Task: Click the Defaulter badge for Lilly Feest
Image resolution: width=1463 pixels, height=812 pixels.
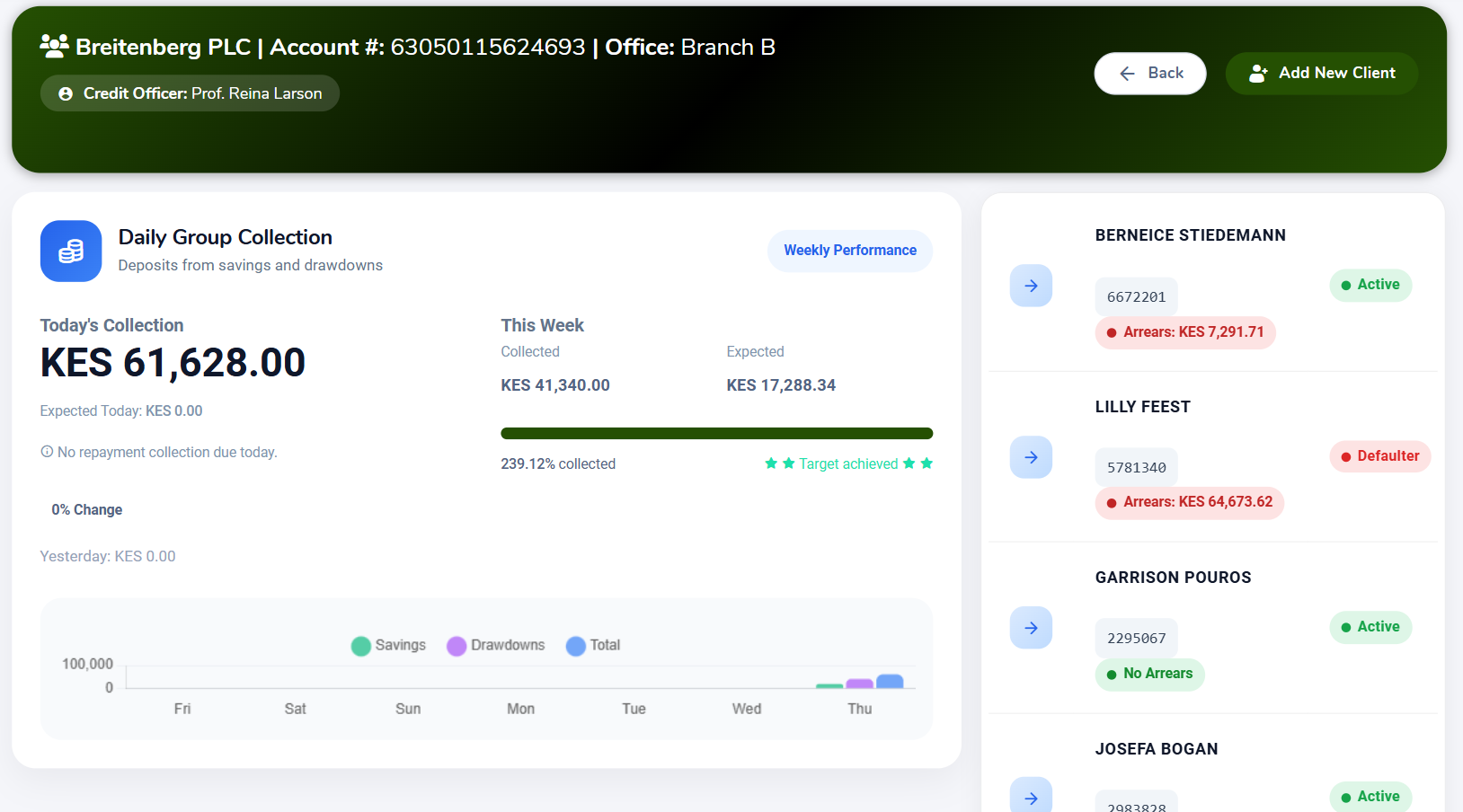Action: 1380,456
